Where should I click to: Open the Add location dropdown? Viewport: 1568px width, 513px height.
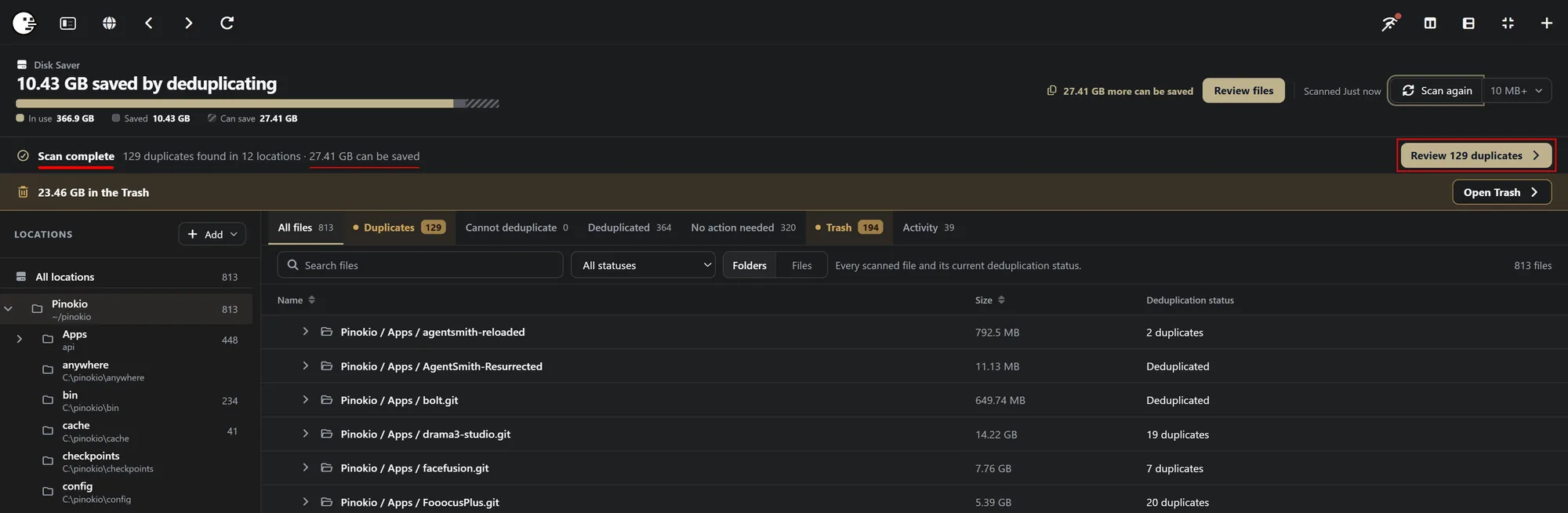212,235
